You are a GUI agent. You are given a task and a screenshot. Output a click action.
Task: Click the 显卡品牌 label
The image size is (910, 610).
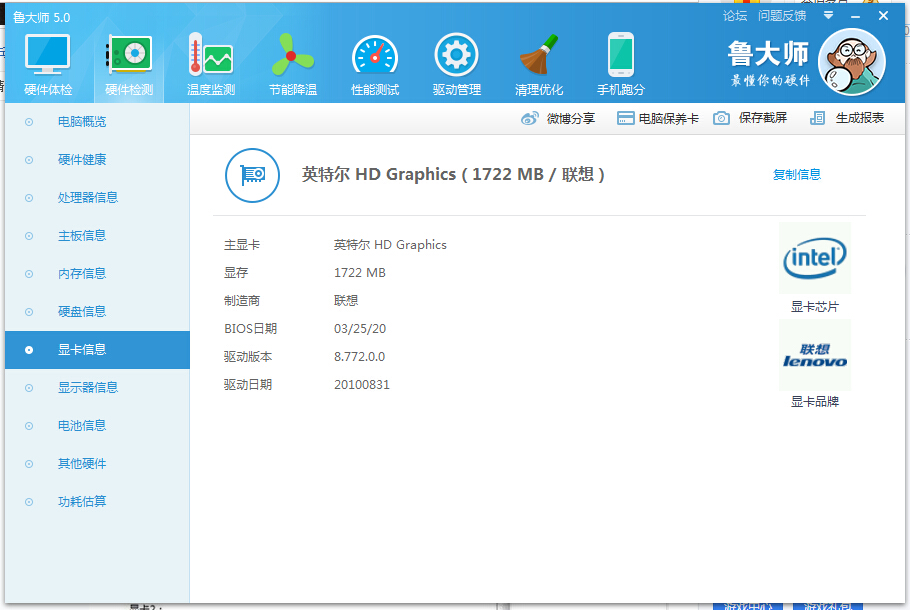[x=815, y=402]
